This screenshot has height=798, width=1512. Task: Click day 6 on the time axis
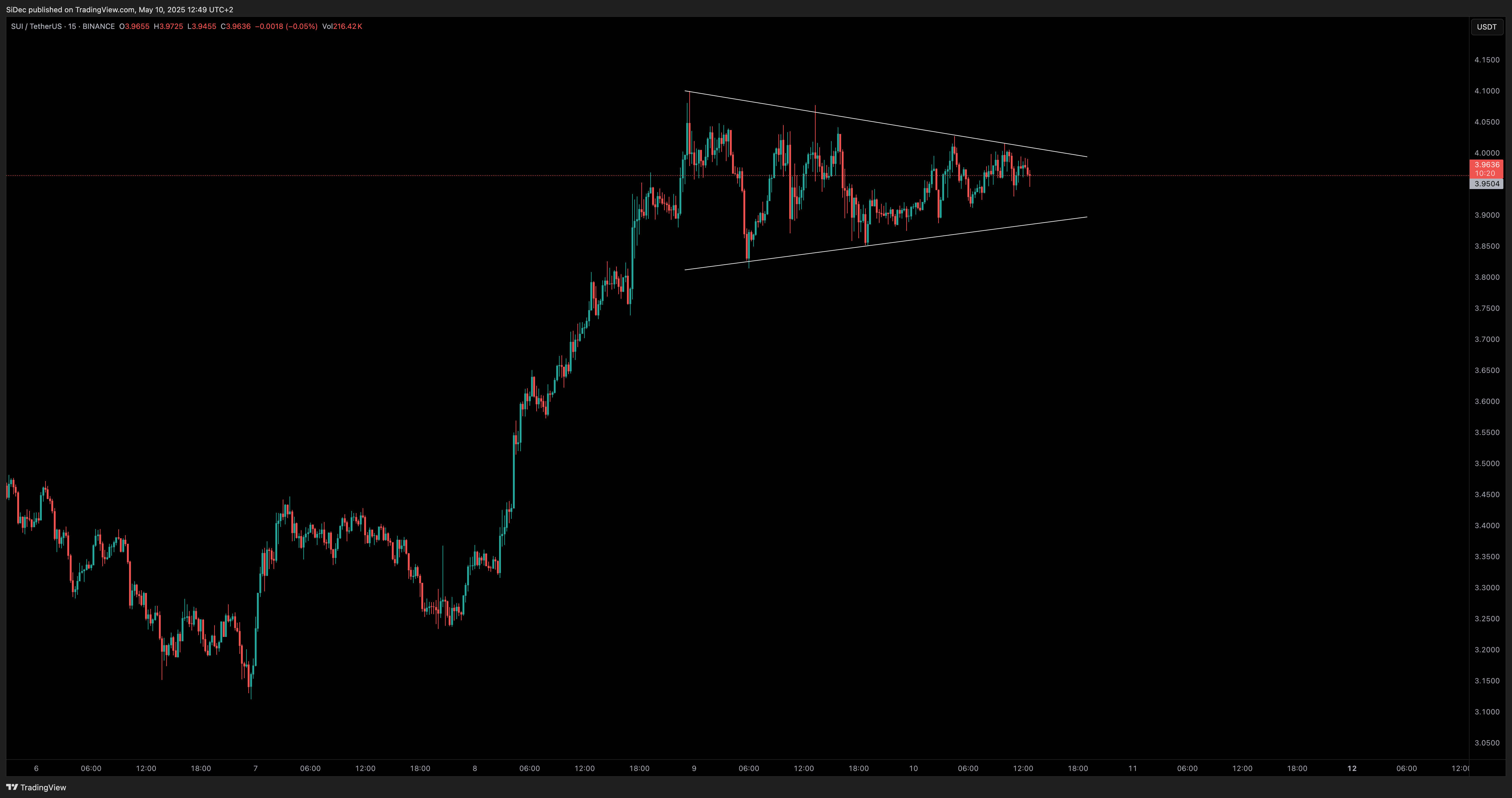(x=36, y=768)
